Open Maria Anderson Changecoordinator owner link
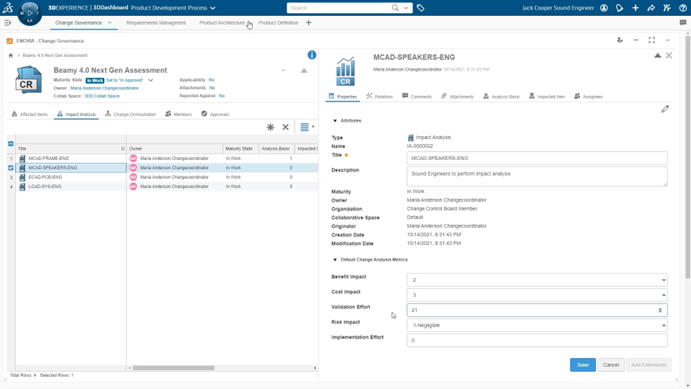This screenshot has width=691, height=389. [x=104, y=88]
